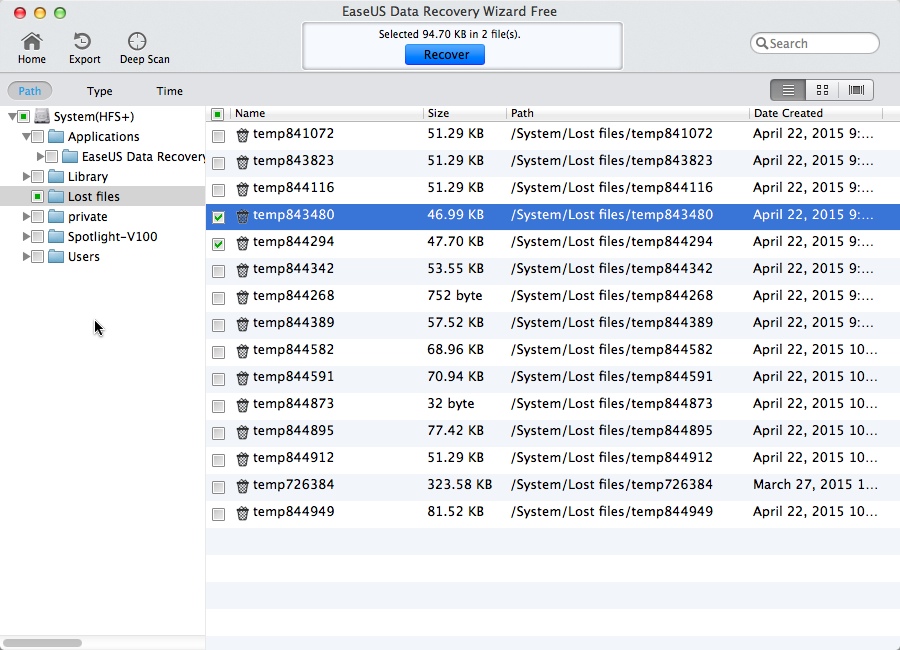The image size is (900, 650).
Task: Click the Export toolbar icon
Action: click(x=83, y=41)
